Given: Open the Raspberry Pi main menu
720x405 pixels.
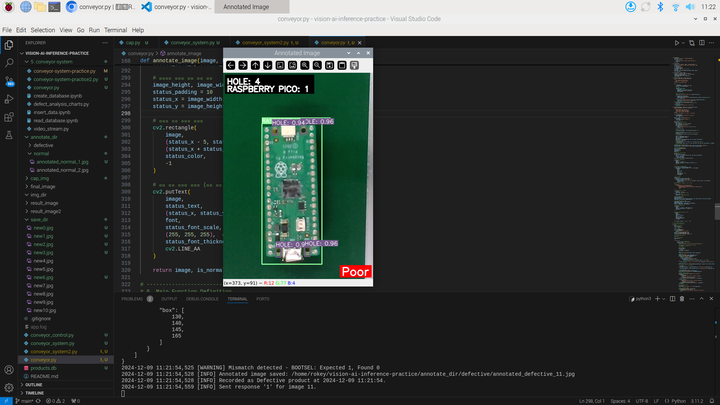Looking at the screenshot, I should point(9,7).
